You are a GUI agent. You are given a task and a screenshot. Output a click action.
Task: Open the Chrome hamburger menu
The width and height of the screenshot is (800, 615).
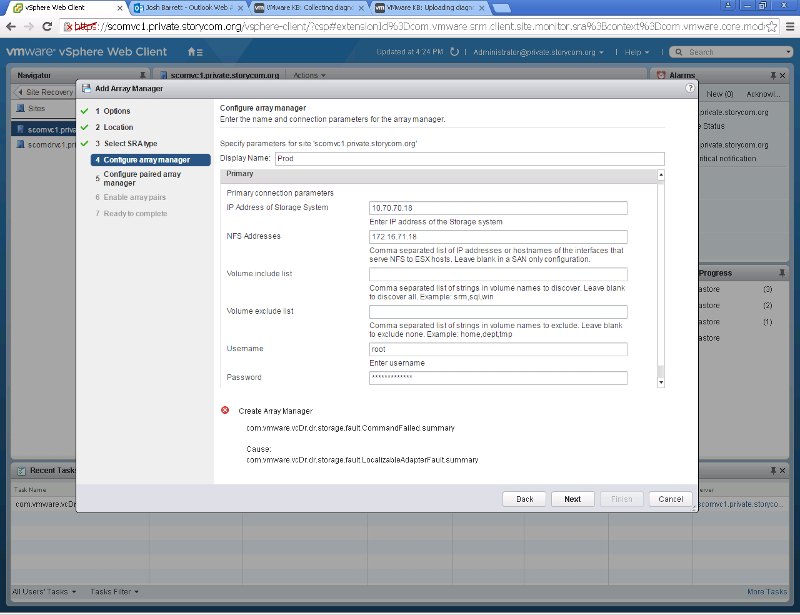[790, 27]
